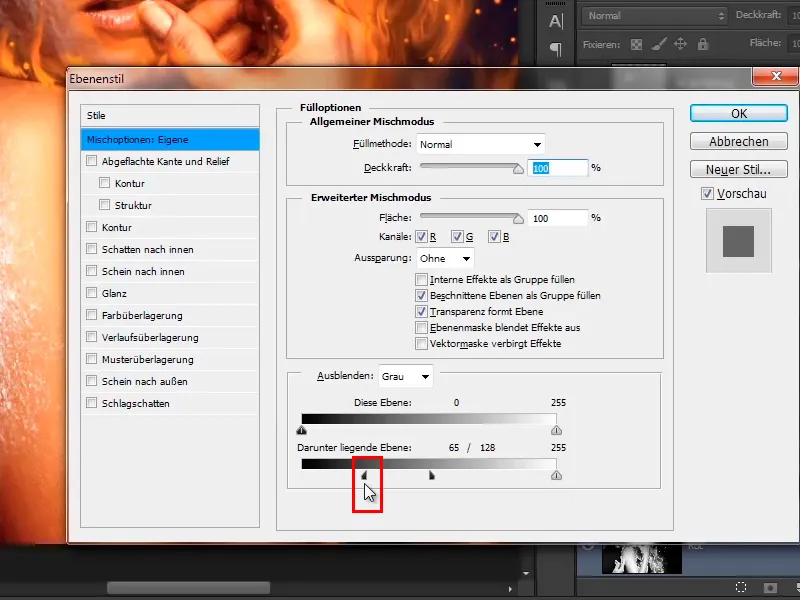Open the Ausblenden Grau dropdown
The height and width of the screenshot is (600, 800).
click(406, 377)
